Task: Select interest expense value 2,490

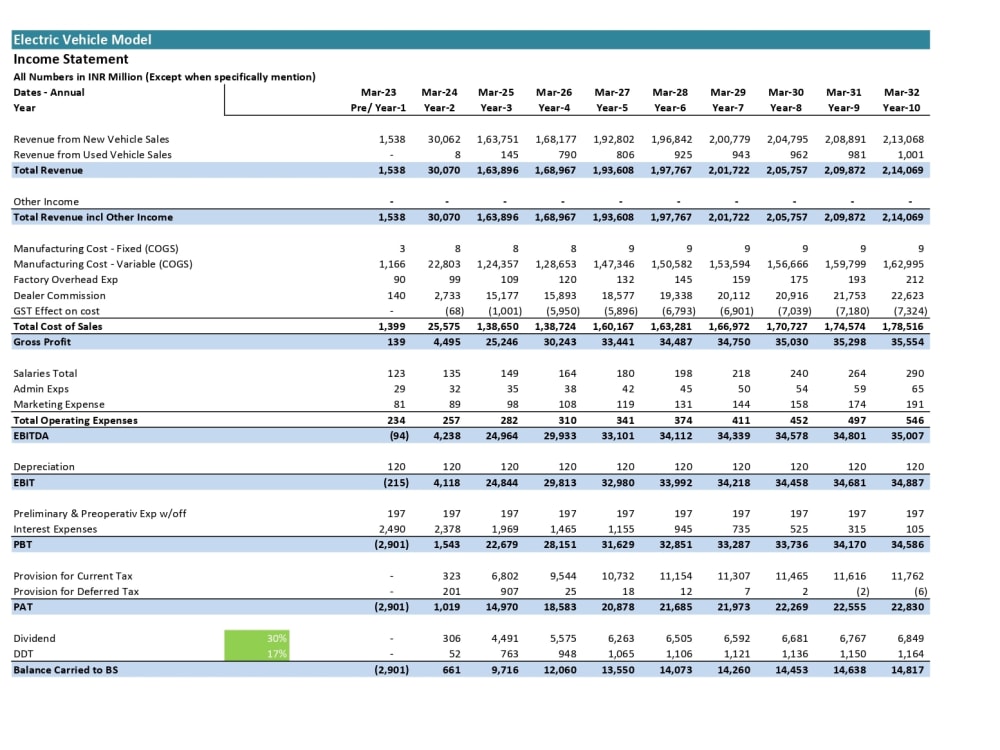Action: coord(392,529)
